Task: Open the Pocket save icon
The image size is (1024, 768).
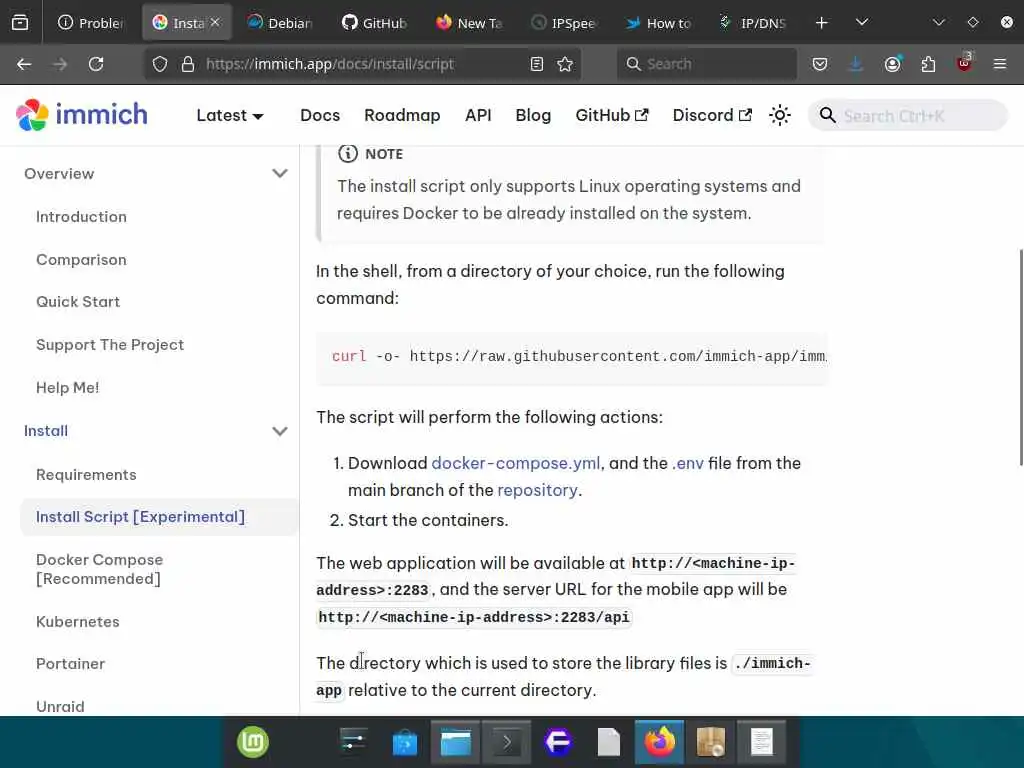Action: tap(820, 64)
